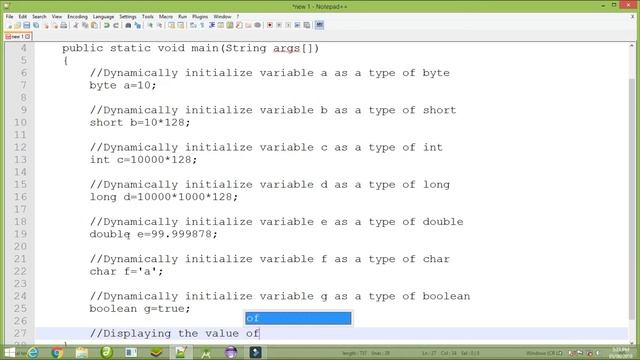Click the Stop recording macro icon
Viewport: 640px width, 360px height.
click(x=279, y=25)
